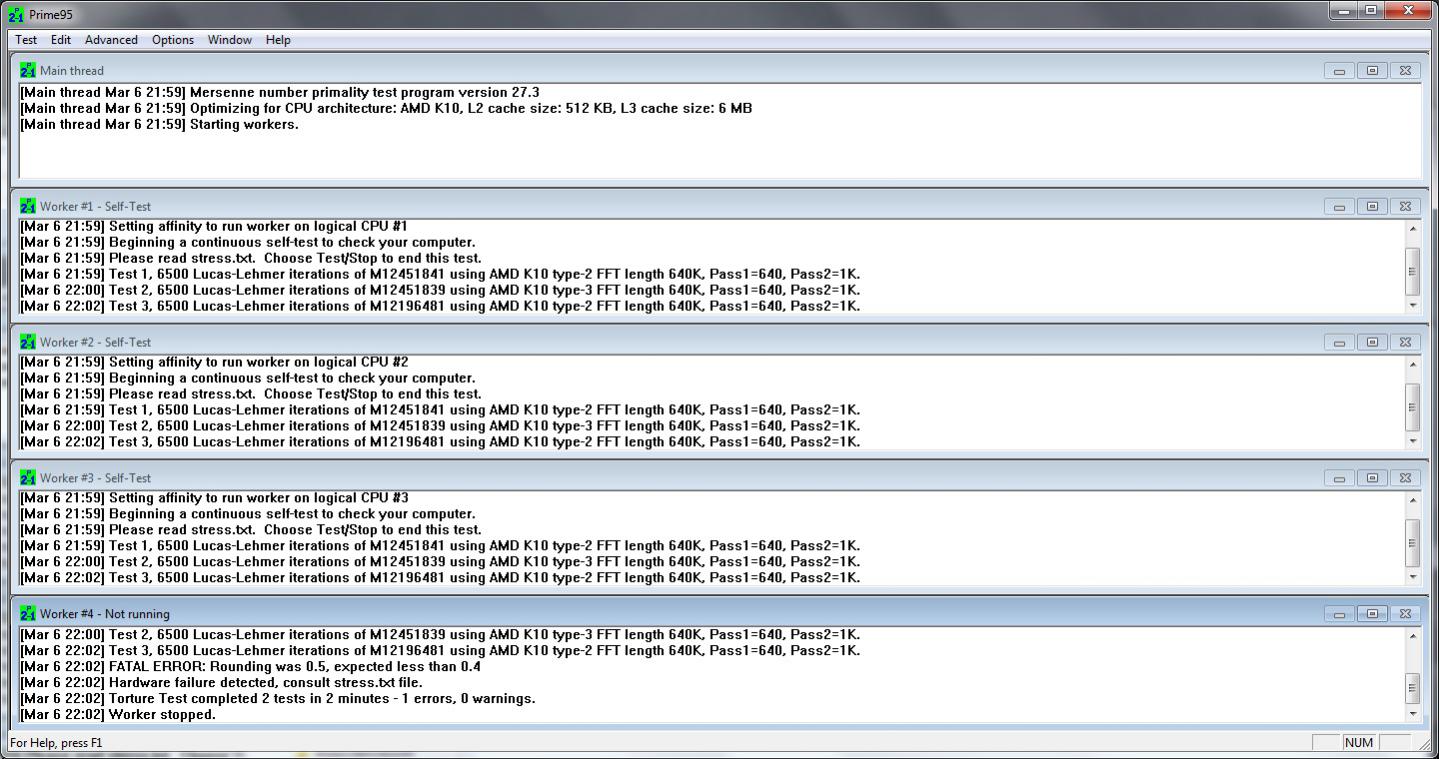Image resolution: width=1439 pixels, height=759 pixels.
Task: Click the 'FATAL ERROR: Rounding was 0.5' line
Action: click(x=250, y=667)
